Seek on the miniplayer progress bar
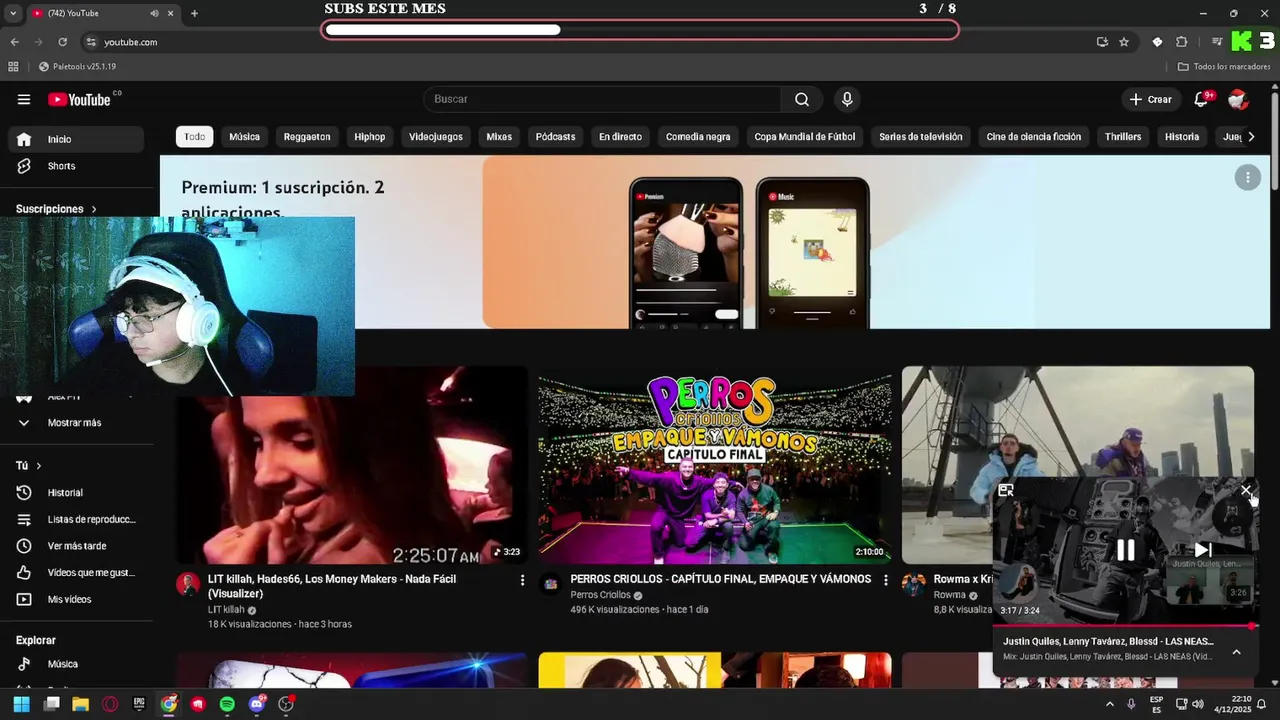This screenshot has width=1280, height=720. tap(1125, 626)
